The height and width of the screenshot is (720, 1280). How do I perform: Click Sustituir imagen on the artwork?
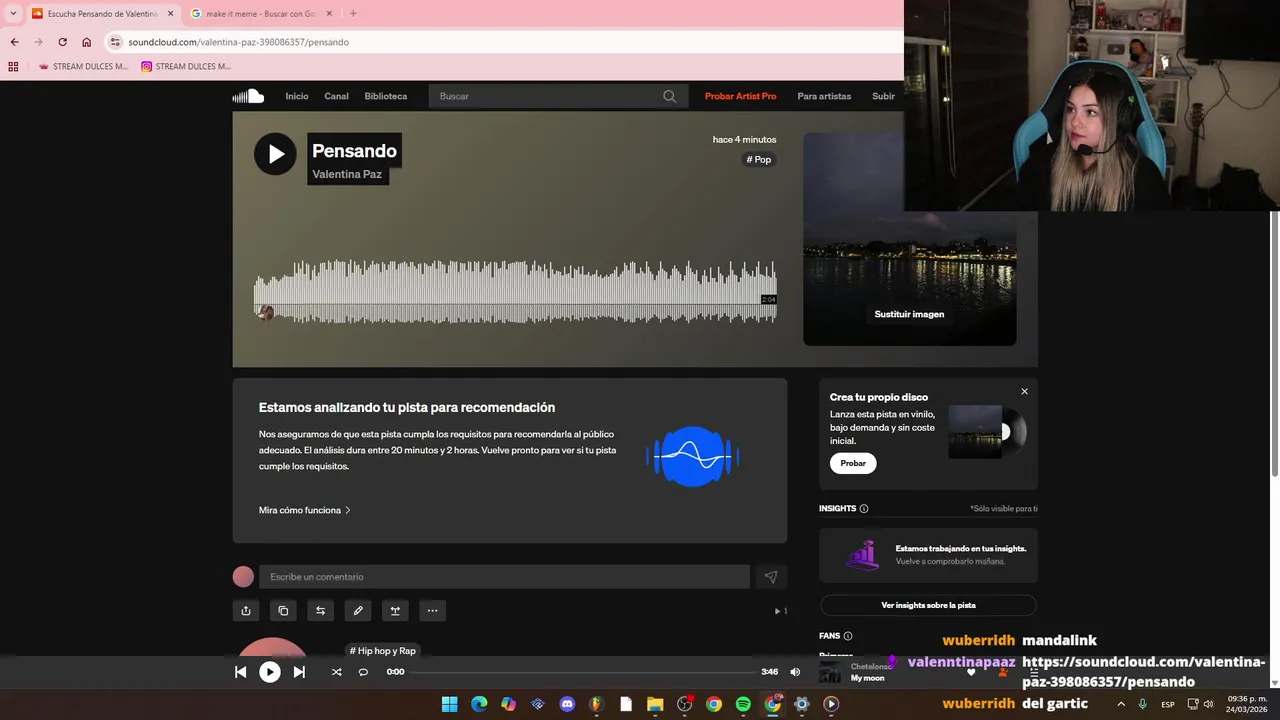click(x=909, y=314)
